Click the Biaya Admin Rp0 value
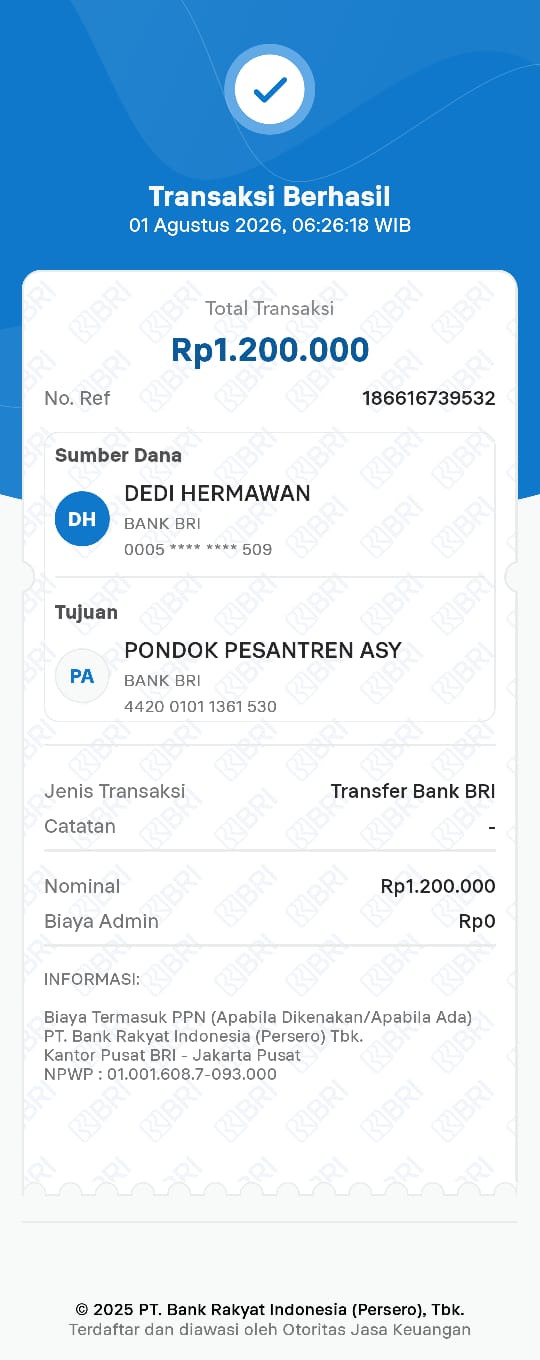 477,921
